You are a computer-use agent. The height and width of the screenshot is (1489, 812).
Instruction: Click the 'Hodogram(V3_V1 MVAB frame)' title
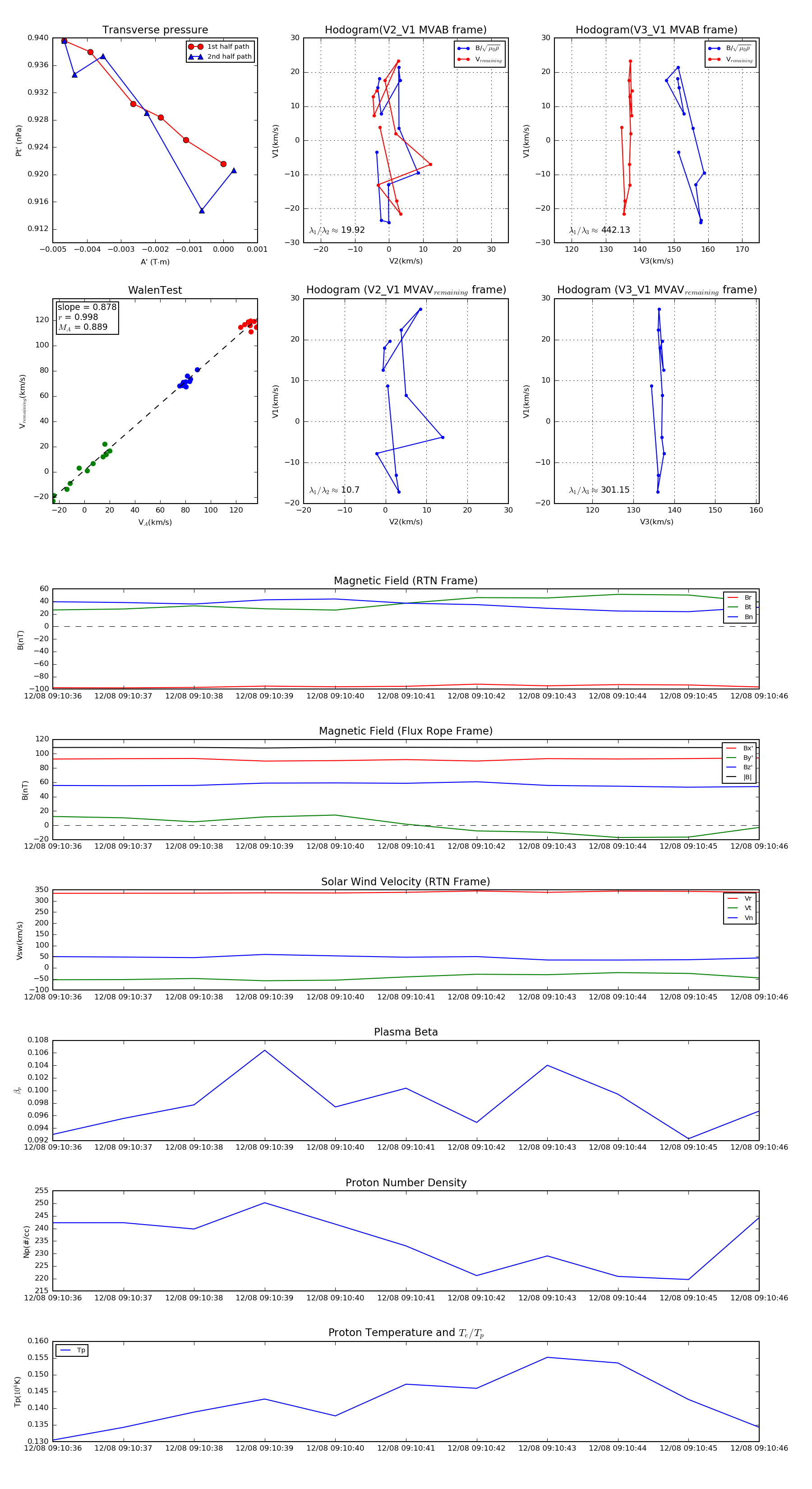point(656,30)
